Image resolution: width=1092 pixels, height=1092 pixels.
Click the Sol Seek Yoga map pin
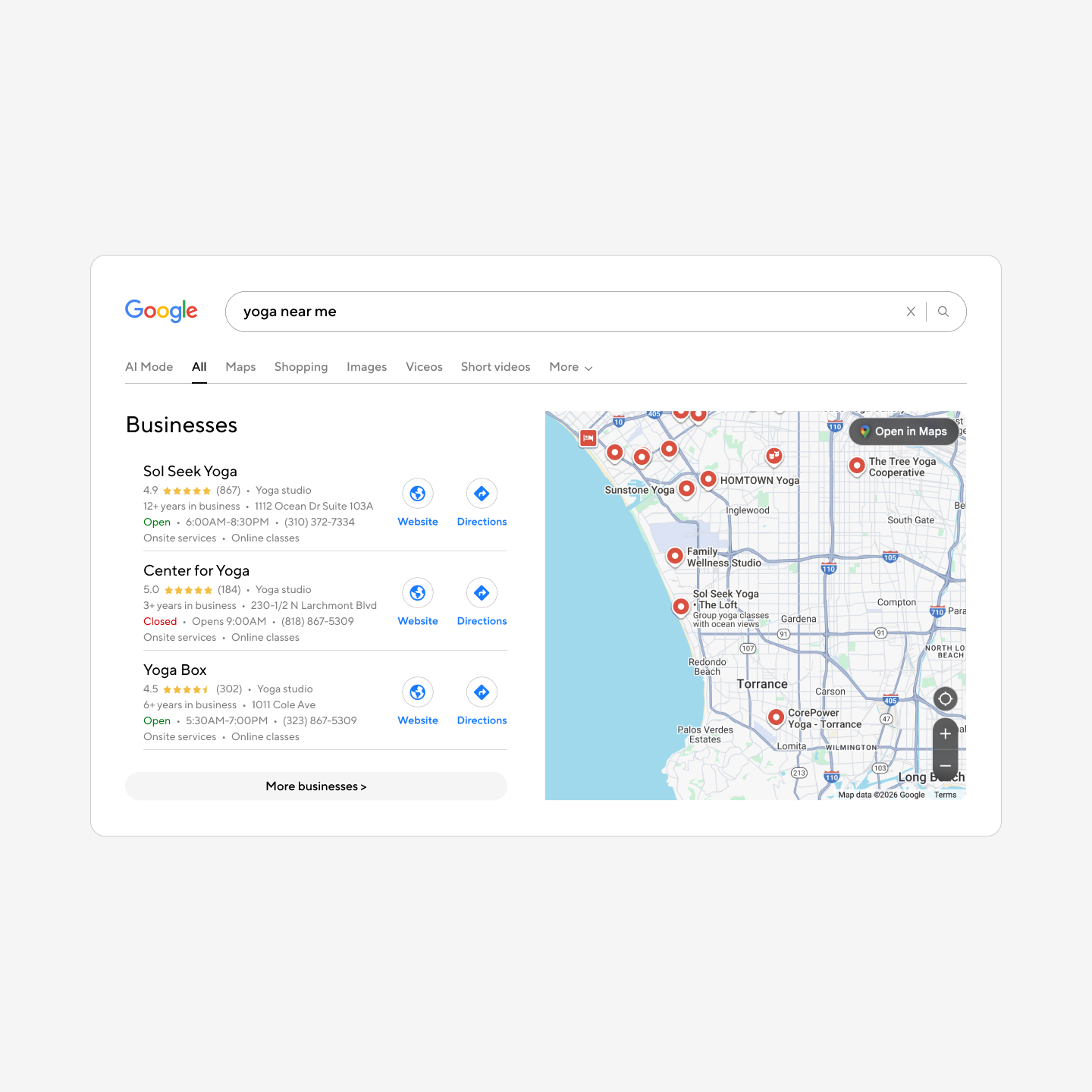pos(681,607)
